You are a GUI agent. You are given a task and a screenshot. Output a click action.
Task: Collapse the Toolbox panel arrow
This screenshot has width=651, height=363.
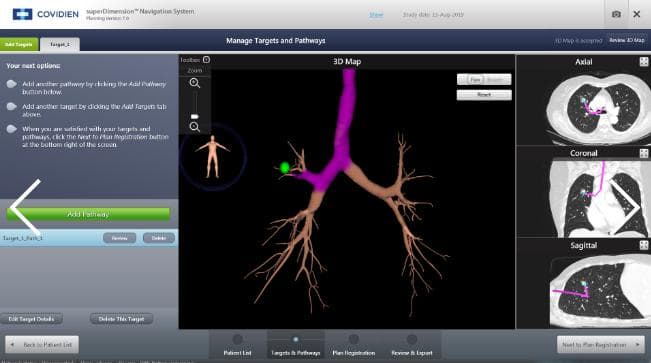tap(206, 60)
